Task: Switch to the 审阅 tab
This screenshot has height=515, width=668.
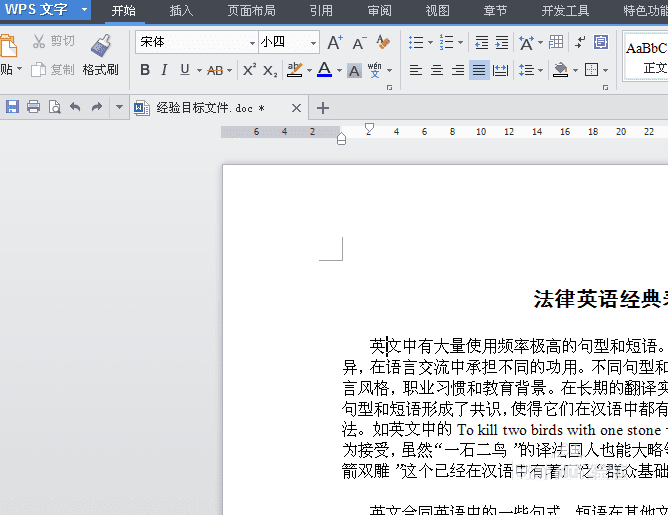Action: (379, 11)
